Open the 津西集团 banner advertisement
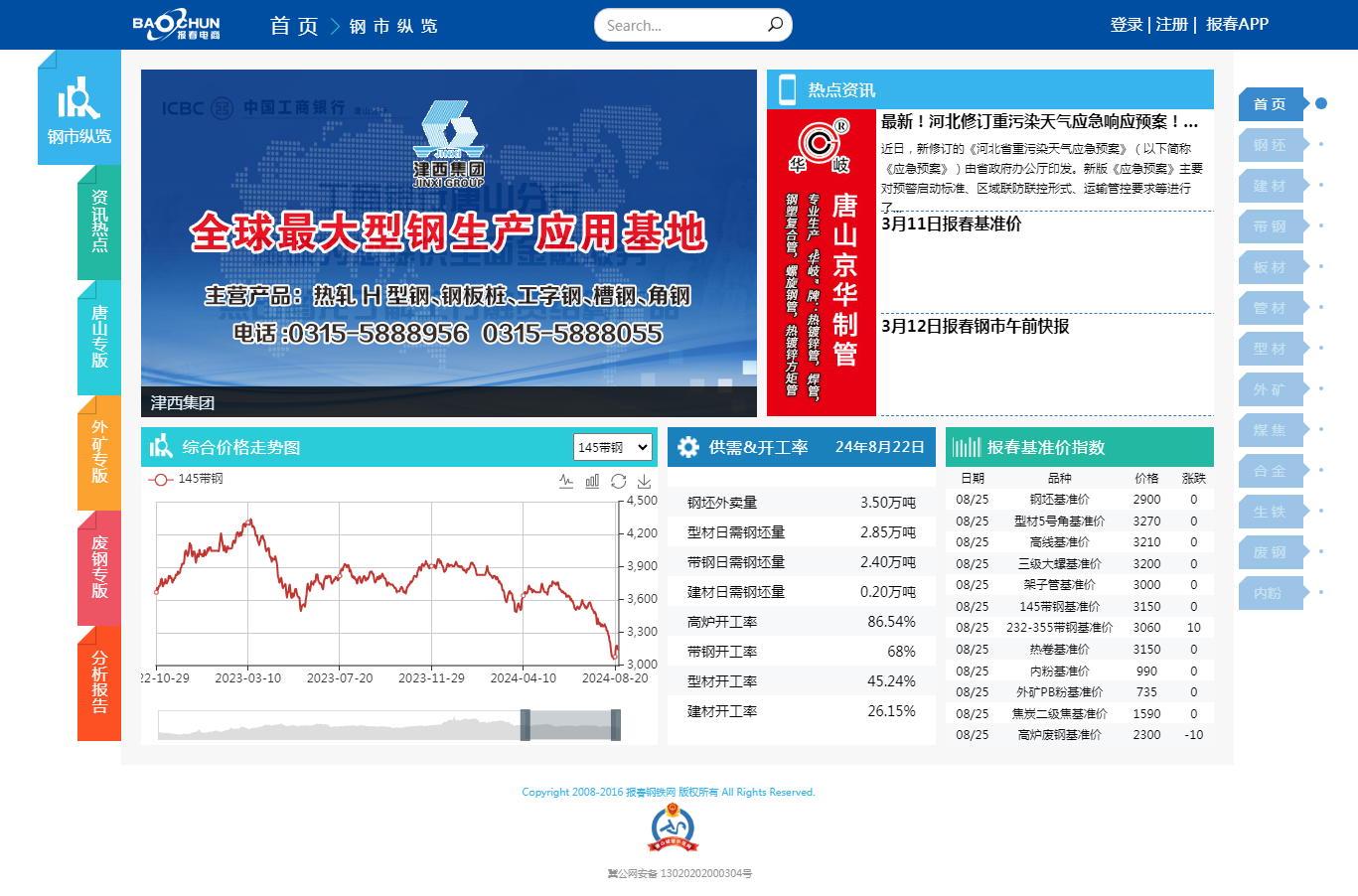 point(449,242)
